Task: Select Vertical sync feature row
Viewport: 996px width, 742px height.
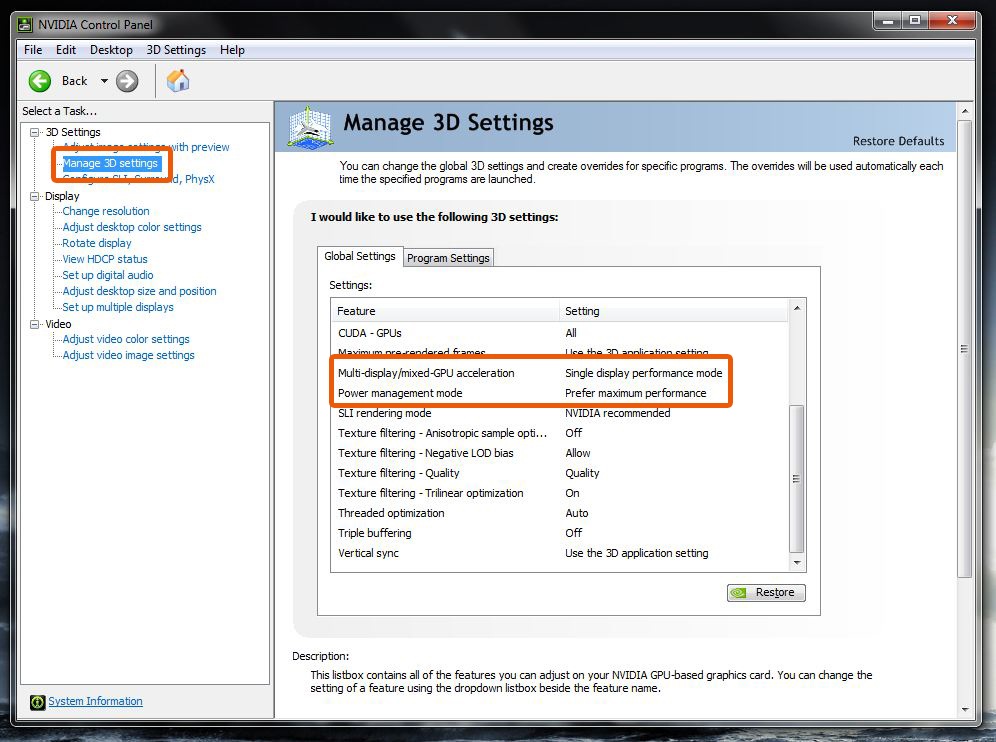Action: pos(560,553)
